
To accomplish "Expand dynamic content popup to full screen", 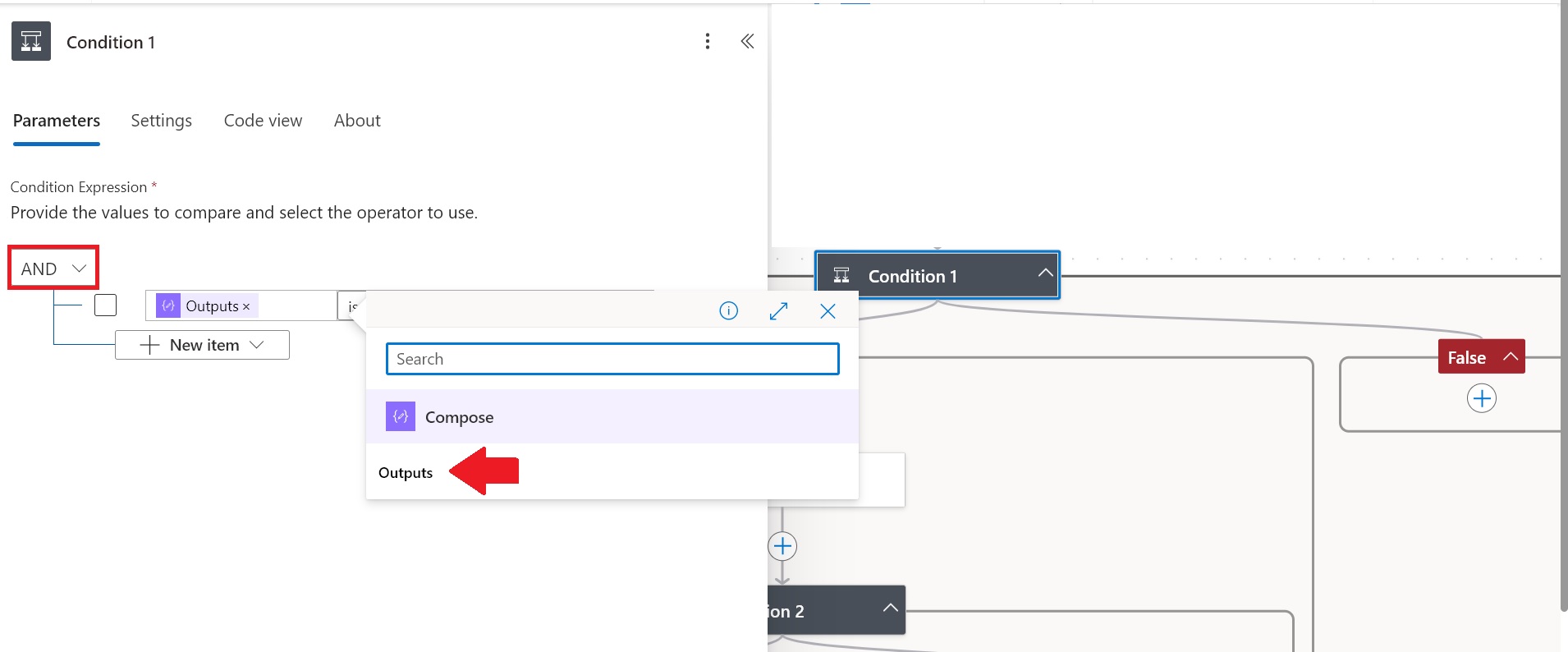I will pyautogui.click(x=778, y=310).
